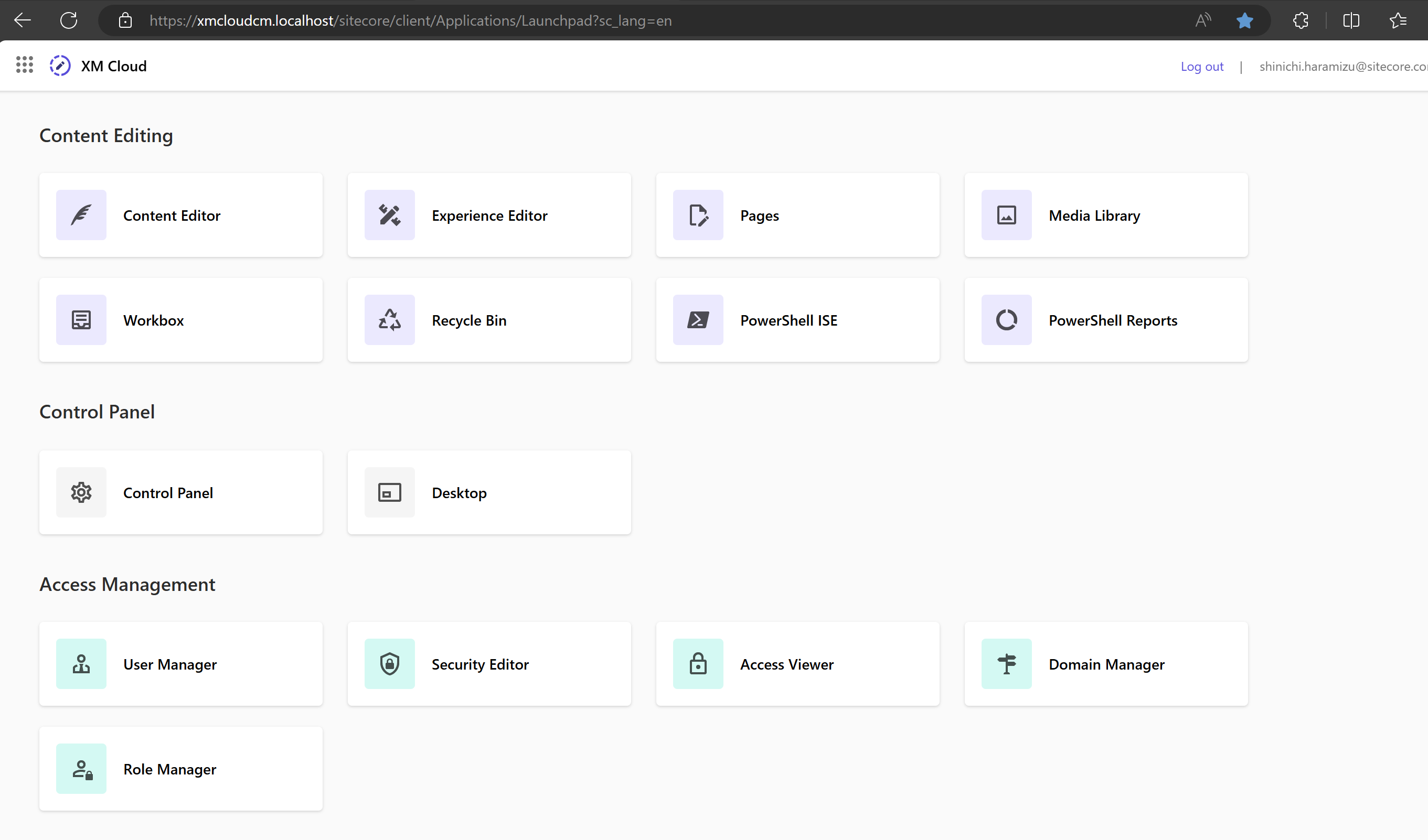Image resolution: width=1428 pixels, height=840 pixels.
Task: Open the Content Editor feather icon
Action: pos(81,215)
